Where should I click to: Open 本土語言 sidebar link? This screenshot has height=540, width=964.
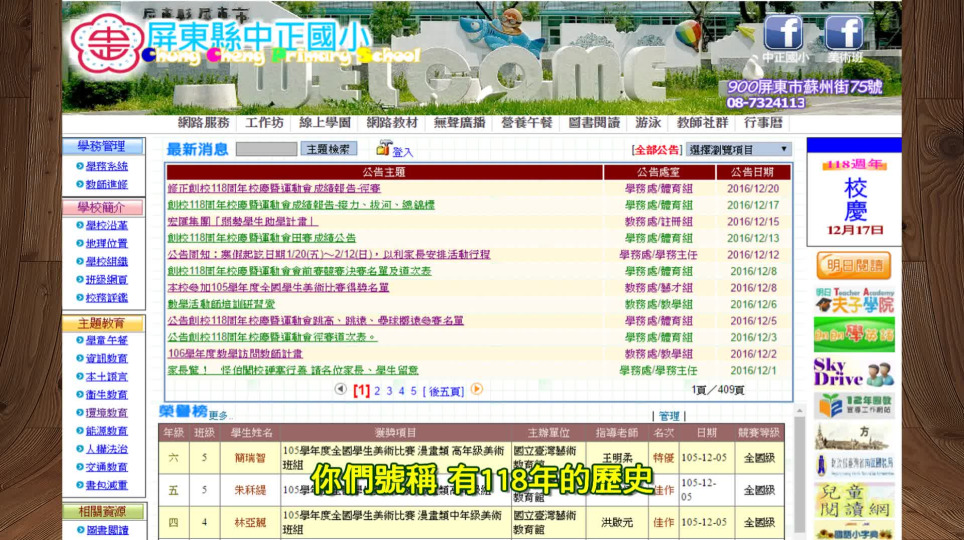[106, 376]
